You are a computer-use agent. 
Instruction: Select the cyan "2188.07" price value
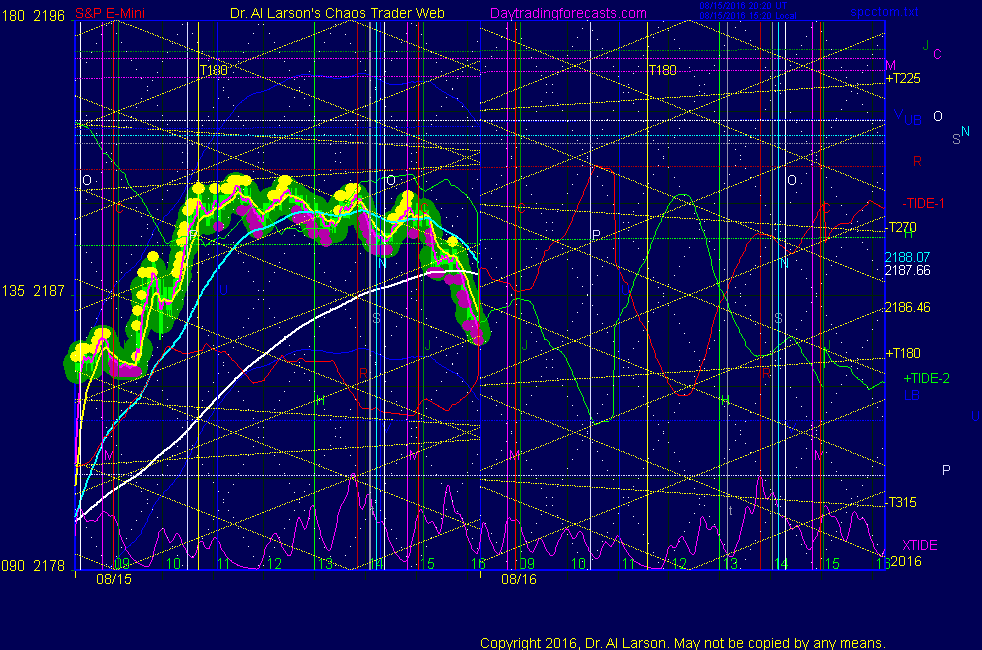907,257
